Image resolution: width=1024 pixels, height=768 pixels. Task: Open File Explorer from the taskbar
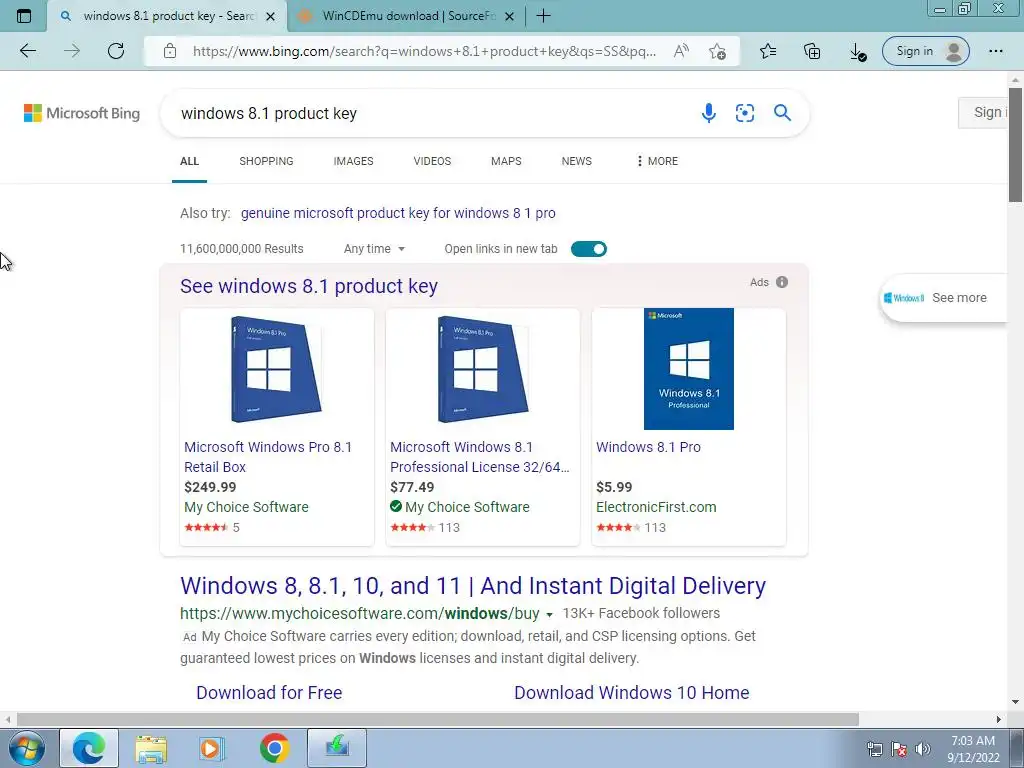(x=151, y=748)
